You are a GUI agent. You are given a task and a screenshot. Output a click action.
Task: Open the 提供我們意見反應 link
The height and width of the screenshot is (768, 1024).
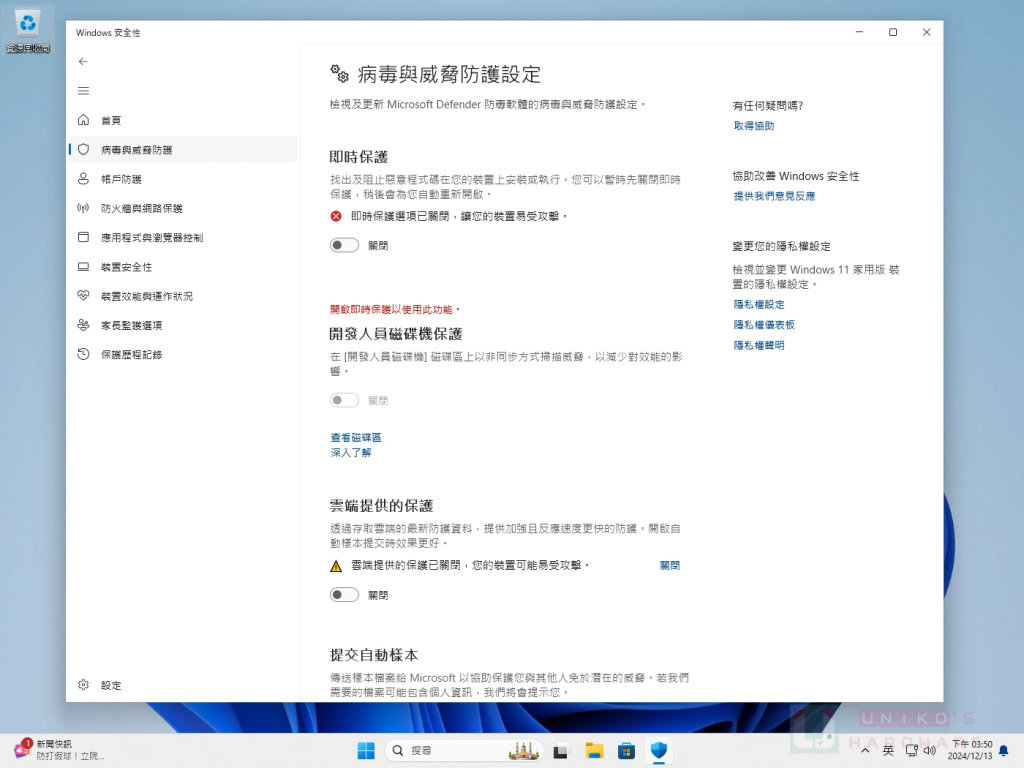pos(774,196)
